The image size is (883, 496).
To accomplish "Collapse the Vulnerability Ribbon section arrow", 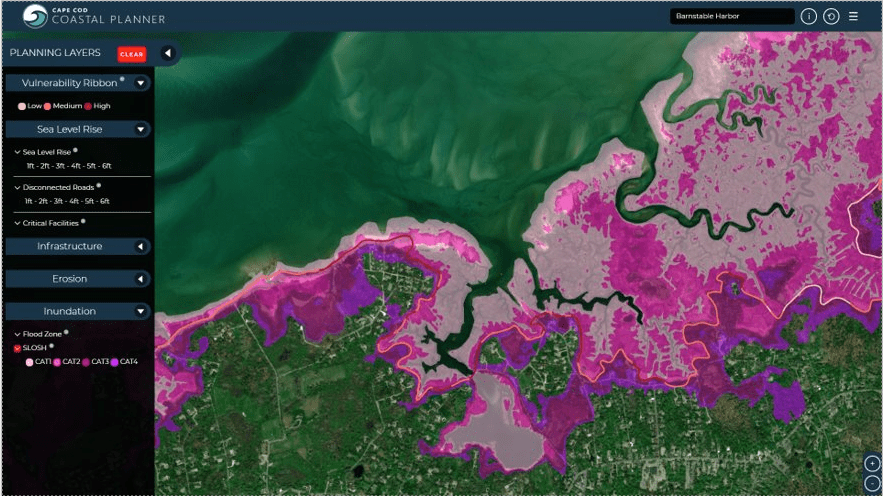I will click(x=140, y=83).
